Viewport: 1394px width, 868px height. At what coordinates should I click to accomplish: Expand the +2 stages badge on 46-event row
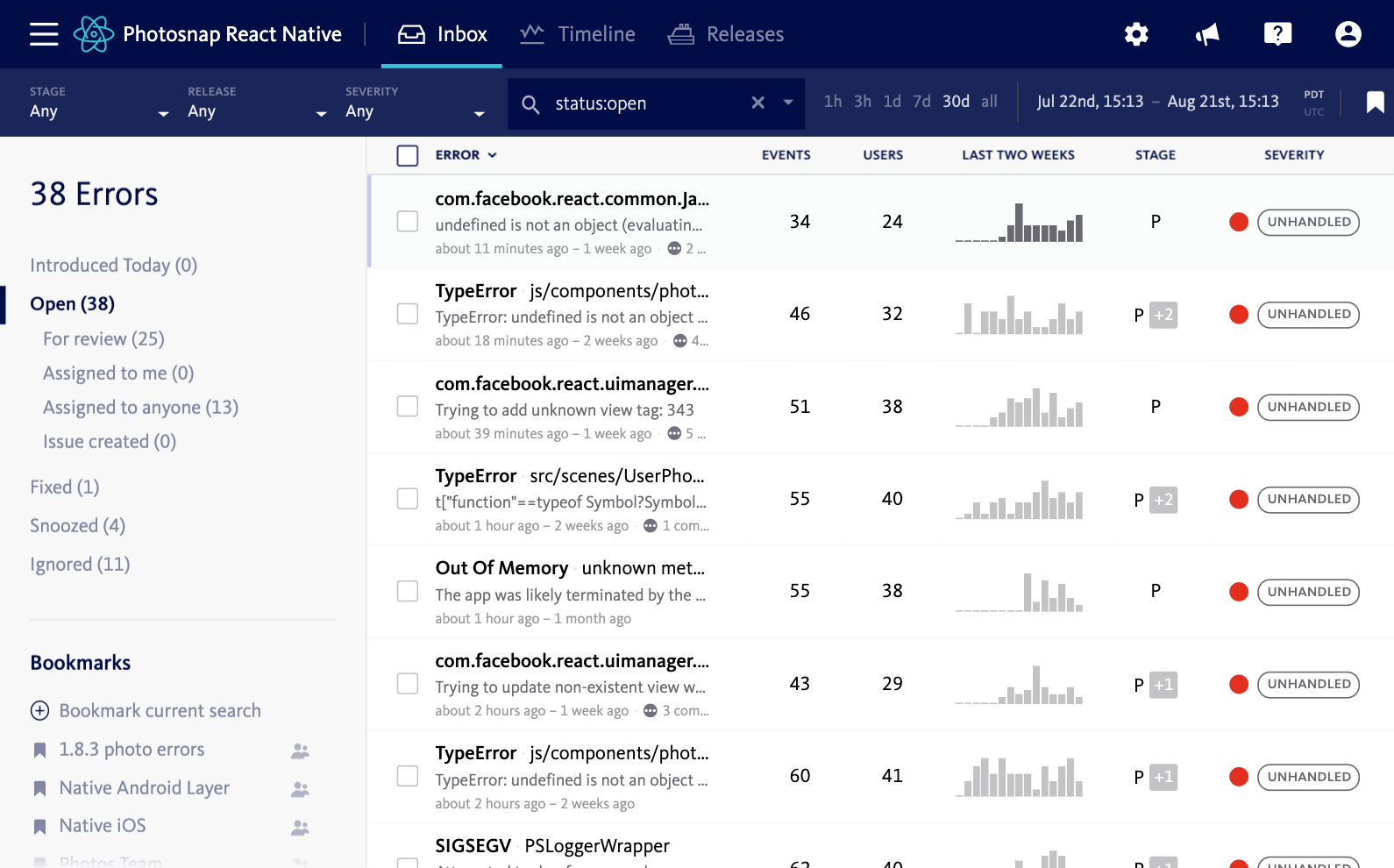pyautogui.click(x=1163, y=315)
